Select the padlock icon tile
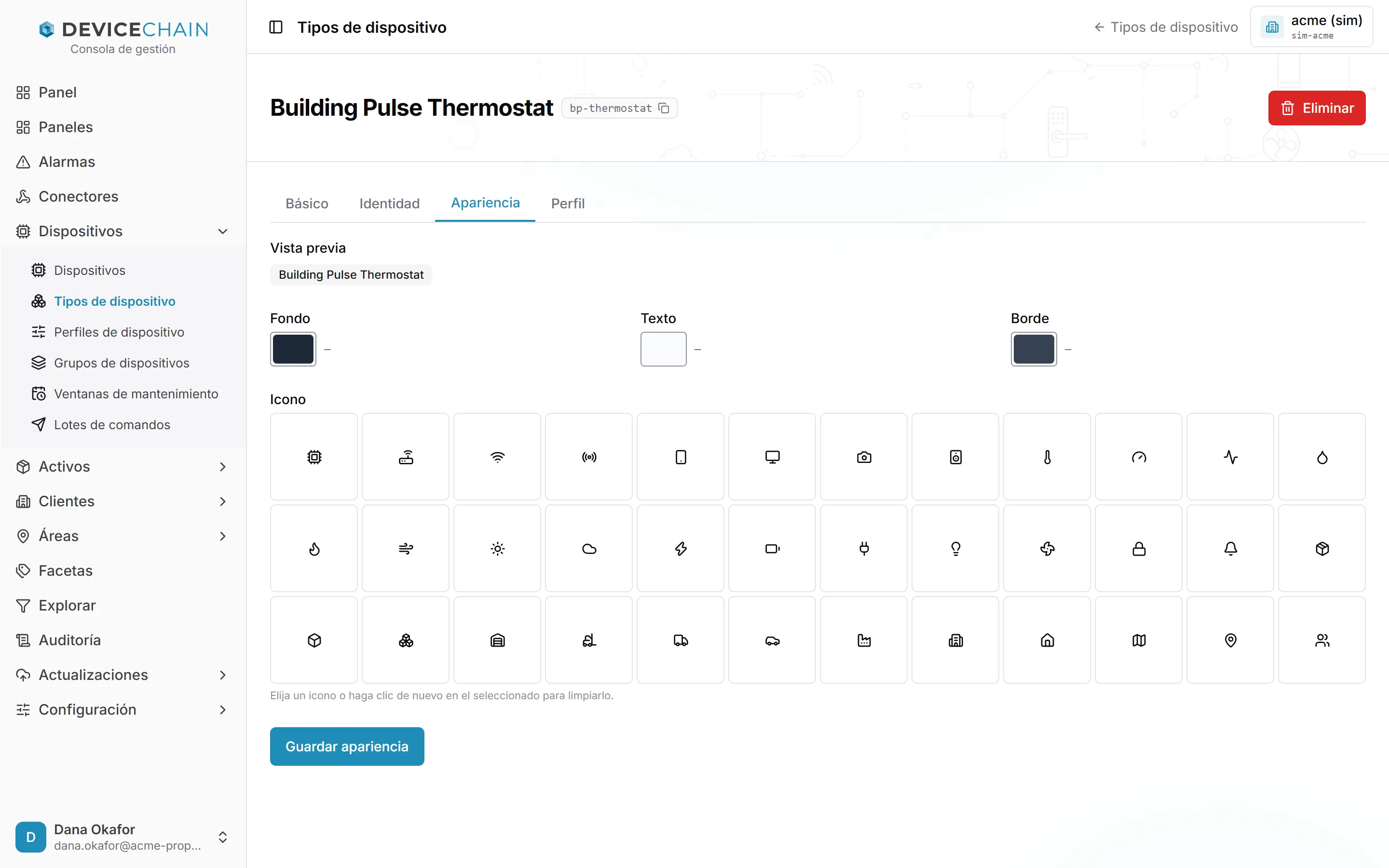 pyautogui.click(x=1139, y=549)
